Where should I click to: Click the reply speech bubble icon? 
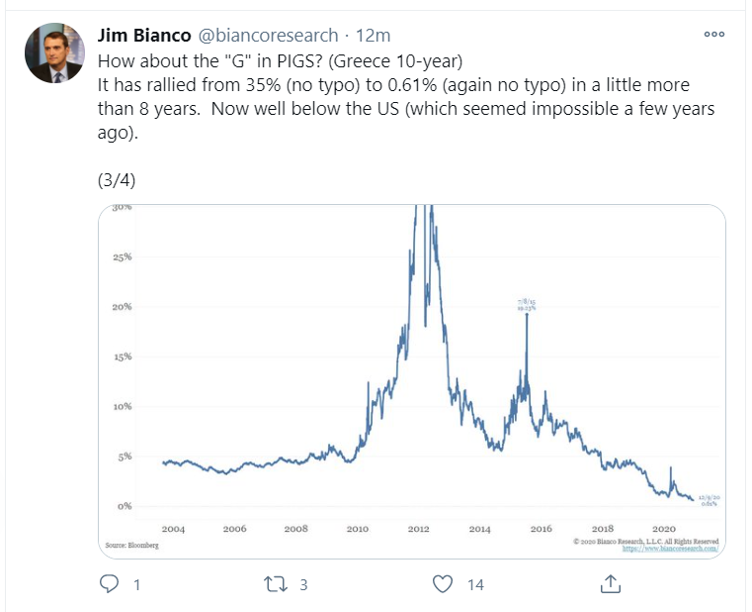pyautogui.click(x=111, y=583)
